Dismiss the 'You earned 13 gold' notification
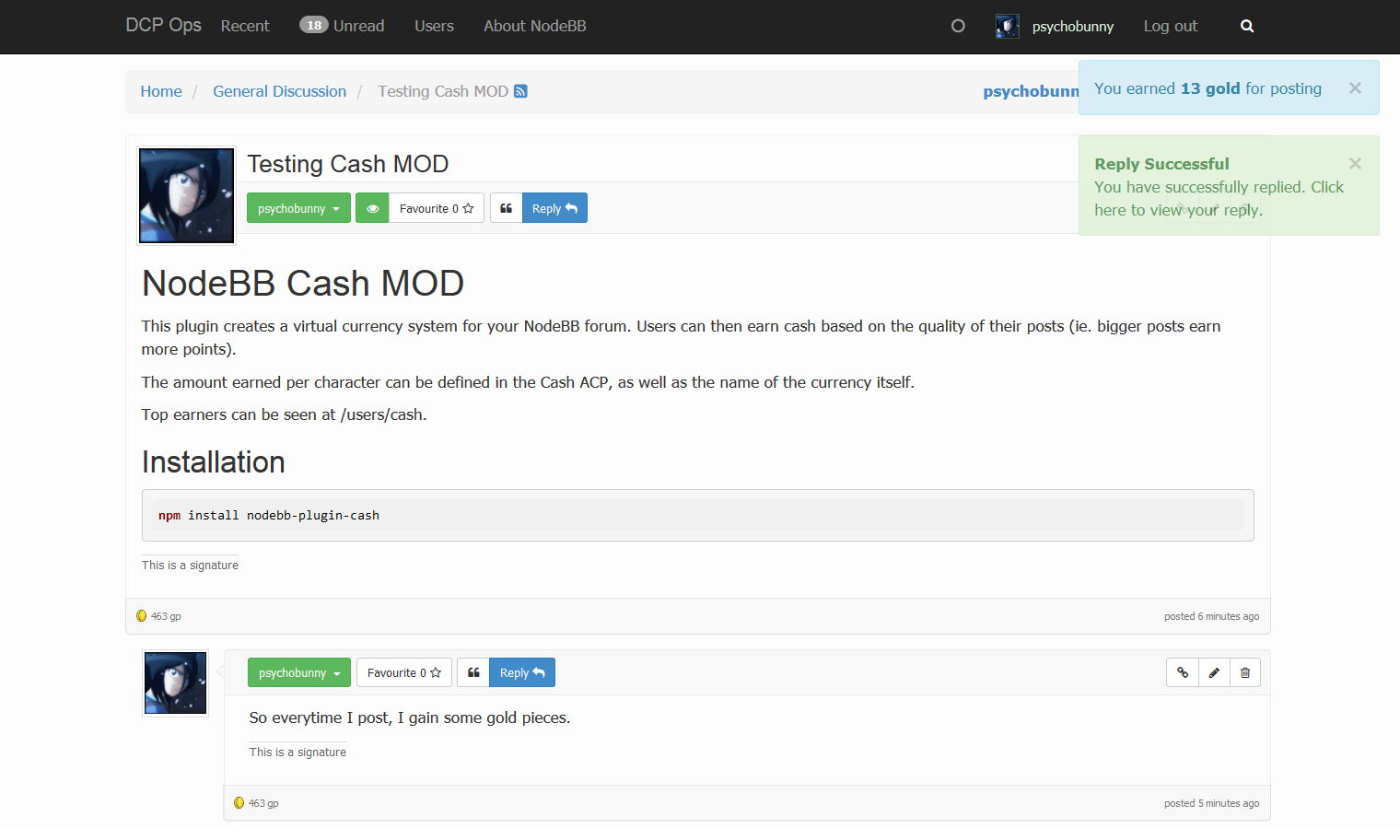1400x840 pixels. coord(1355,88)
